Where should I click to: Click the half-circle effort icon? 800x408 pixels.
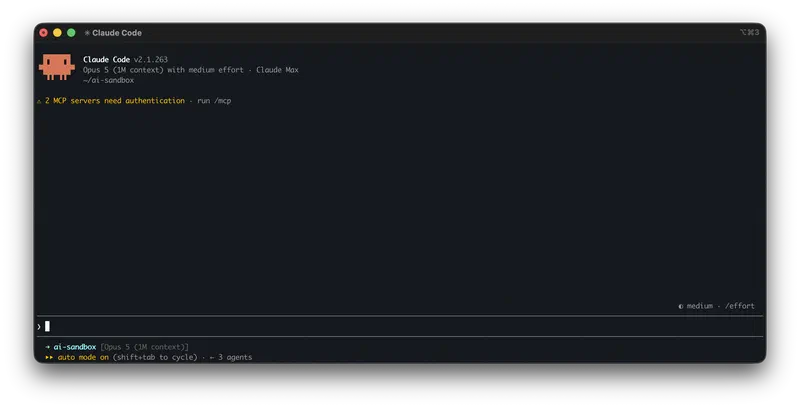(x=681, y=307)
